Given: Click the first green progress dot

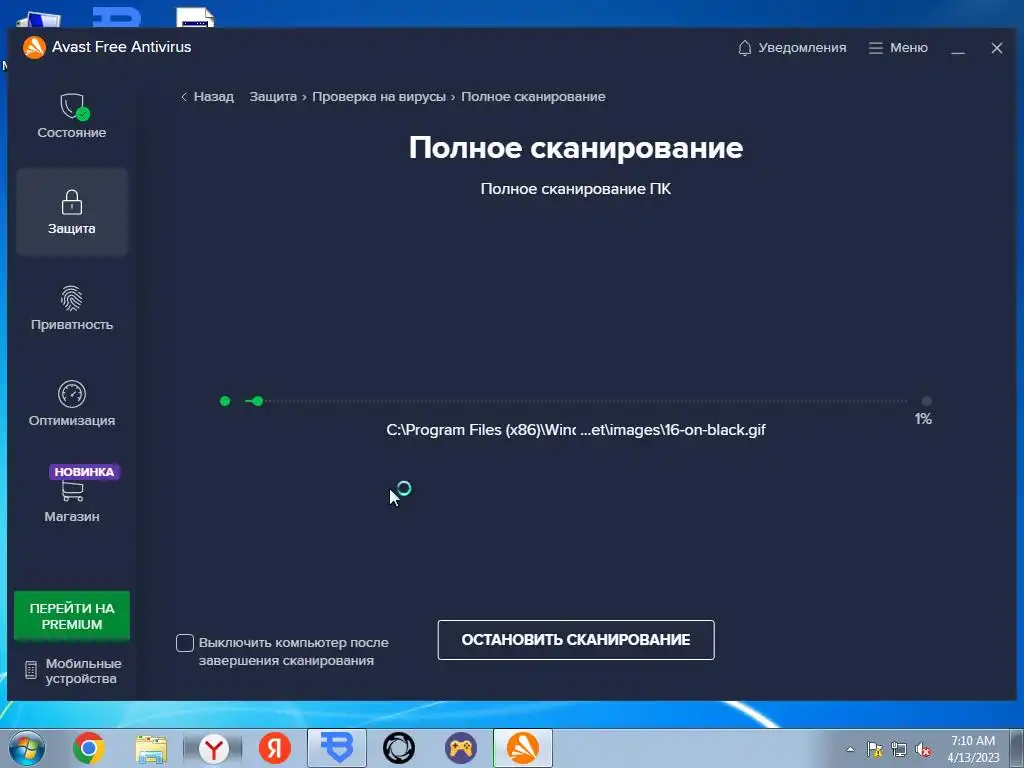Looking at the screenshot, I should coord(225,401).
